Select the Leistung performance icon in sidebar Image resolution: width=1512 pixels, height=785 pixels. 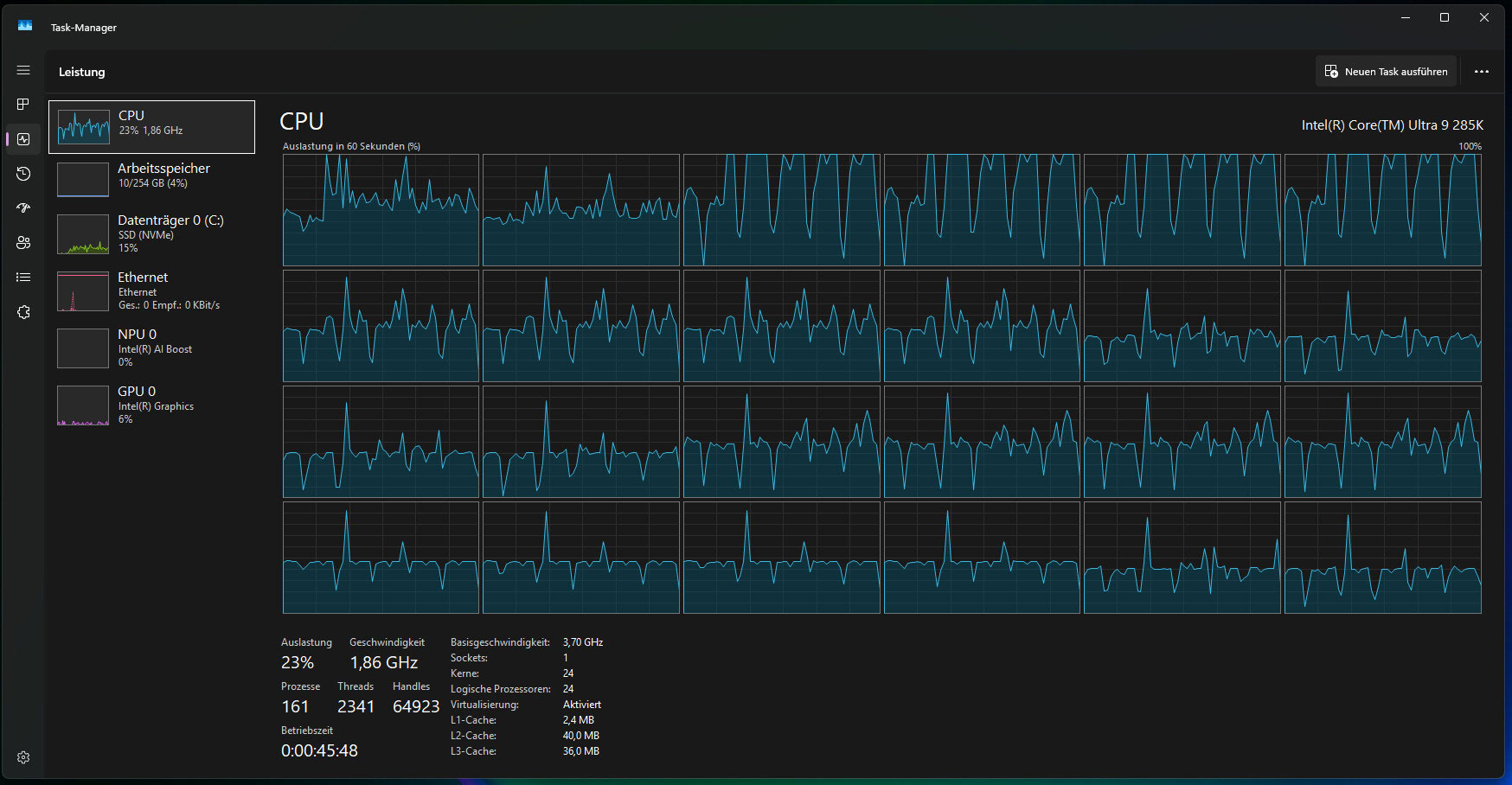(23, 139)
